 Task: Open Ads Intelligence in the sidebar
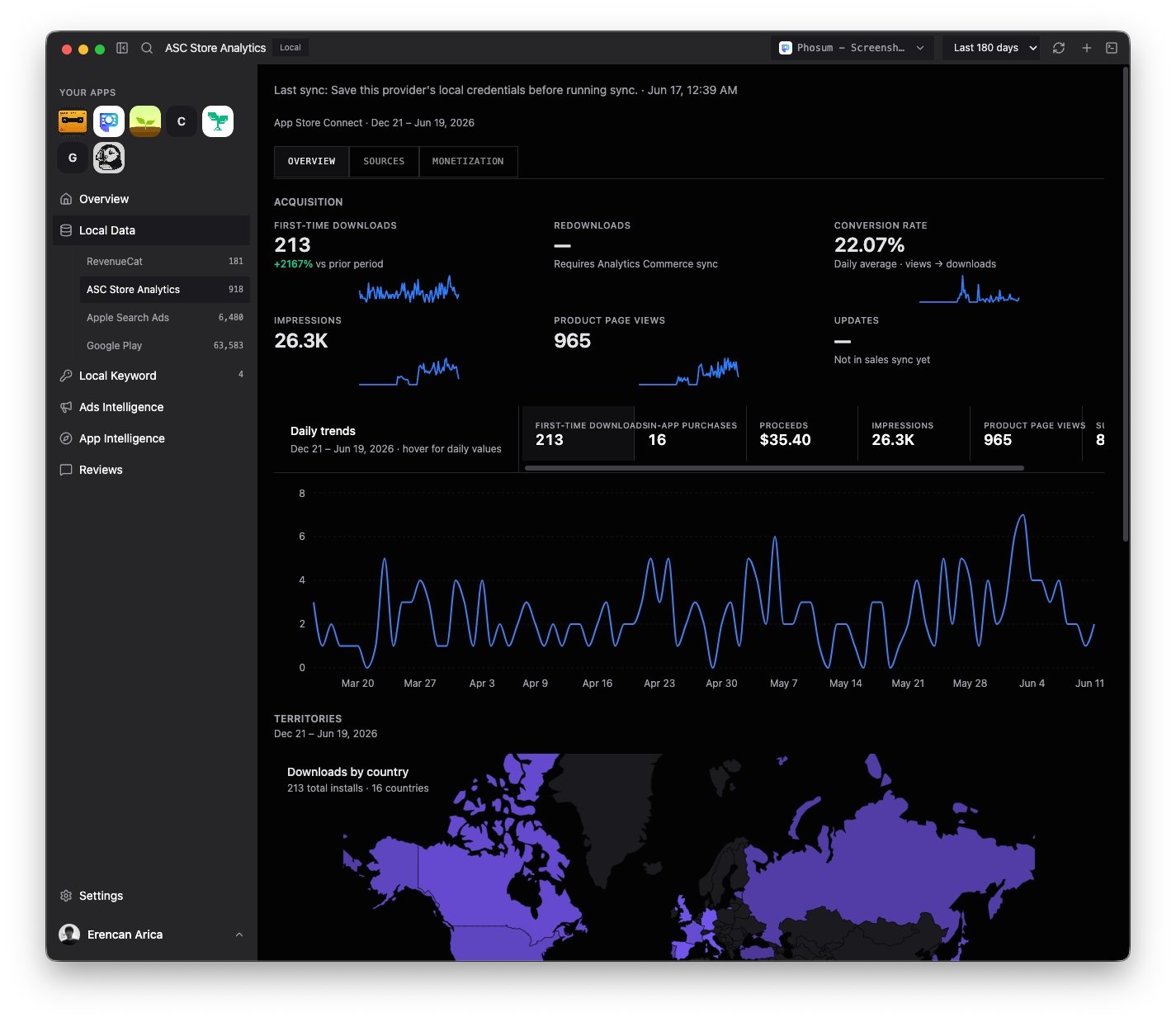pos(151,407)
